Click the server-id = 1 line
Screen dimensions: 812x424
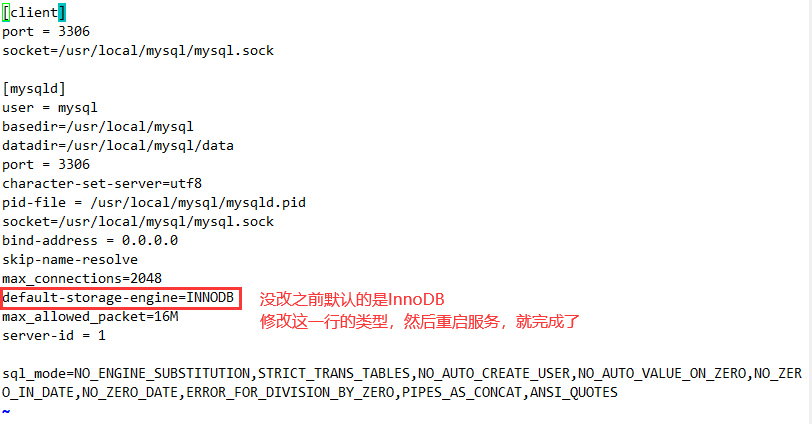pyautogui.click(x=54, y=335)
